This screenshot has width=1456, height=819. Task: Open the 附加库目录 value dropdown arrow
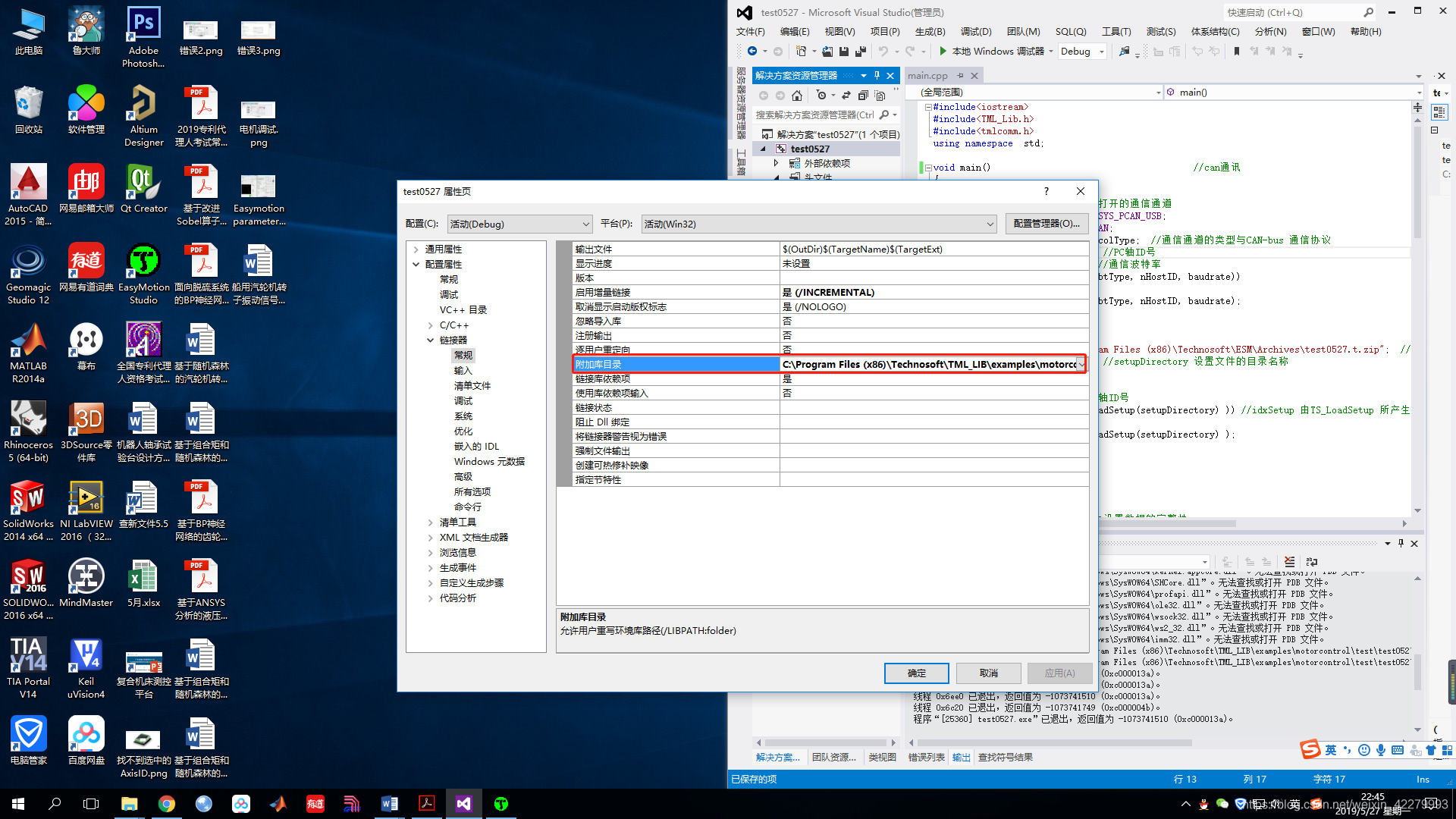click(1081, 365)
